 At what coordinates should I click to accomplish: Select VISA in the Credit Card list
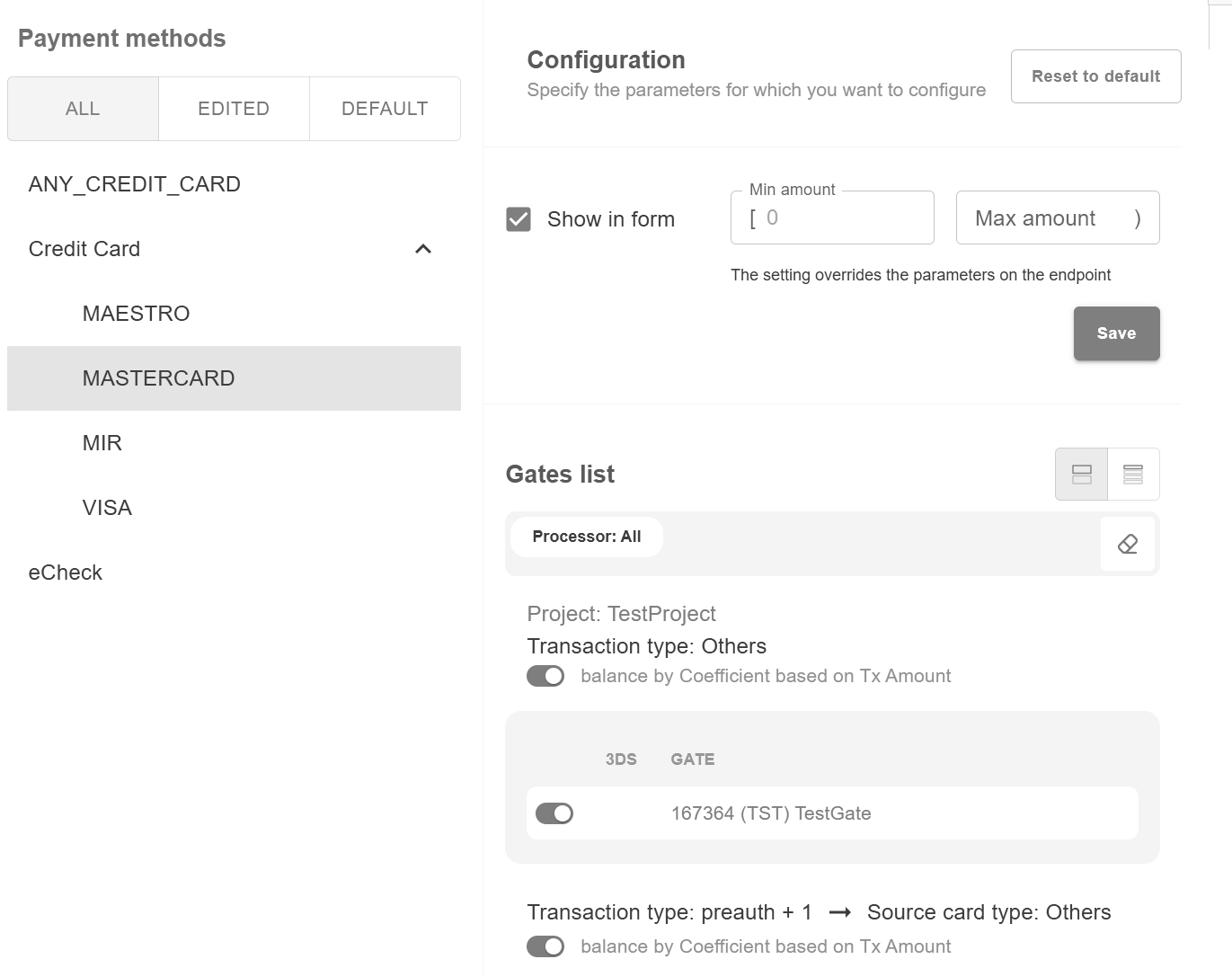click(107, 508)
